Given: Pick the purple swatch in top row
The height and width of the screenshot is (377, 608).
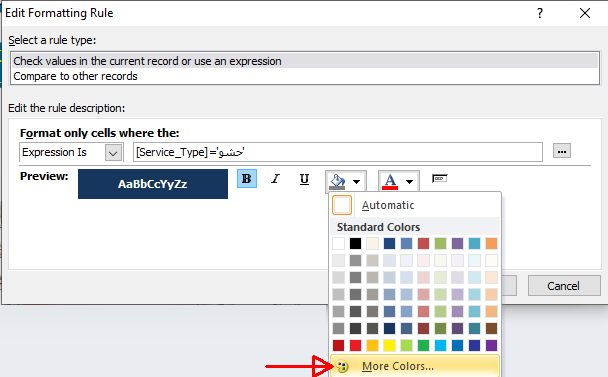Looking at the screenshot, I should tap(458, 244).
